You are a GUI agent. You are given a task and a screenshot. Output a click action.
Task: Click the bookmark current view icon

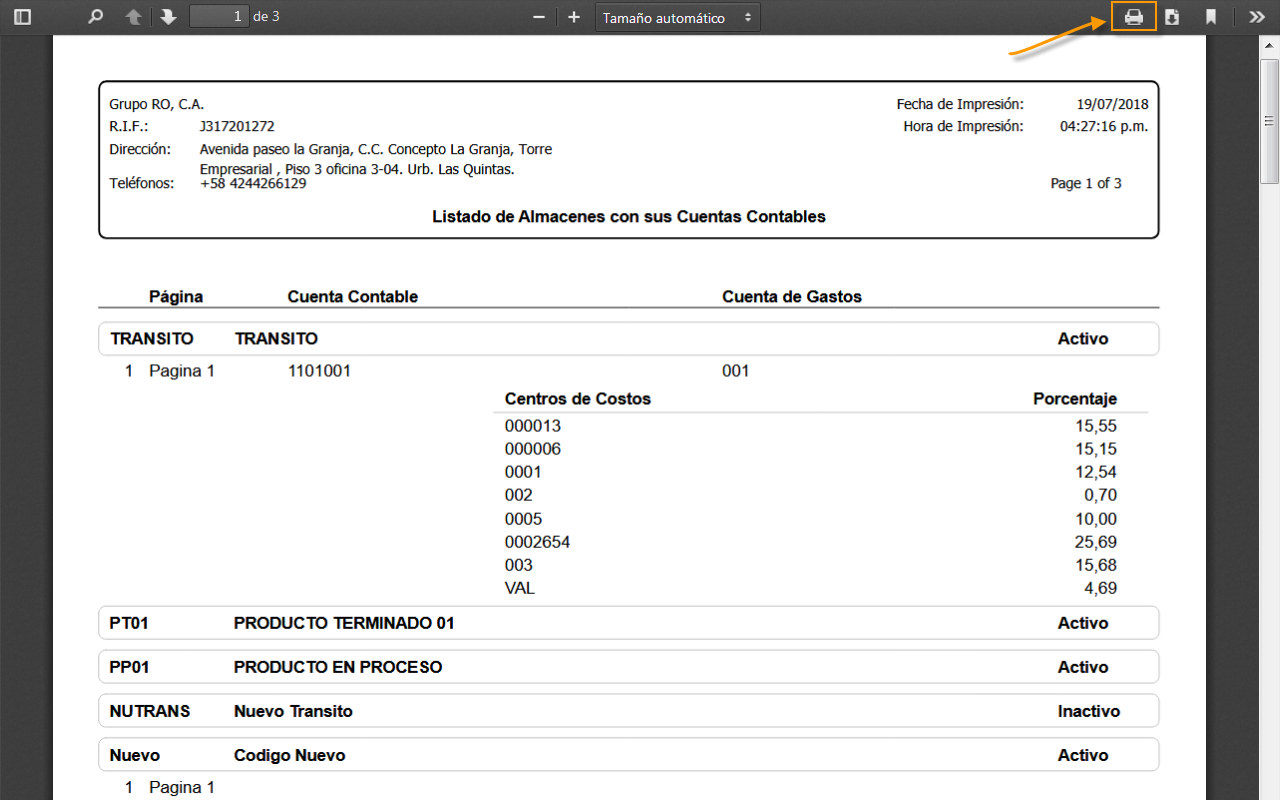pyautogui.click(x=1210, y=17)
